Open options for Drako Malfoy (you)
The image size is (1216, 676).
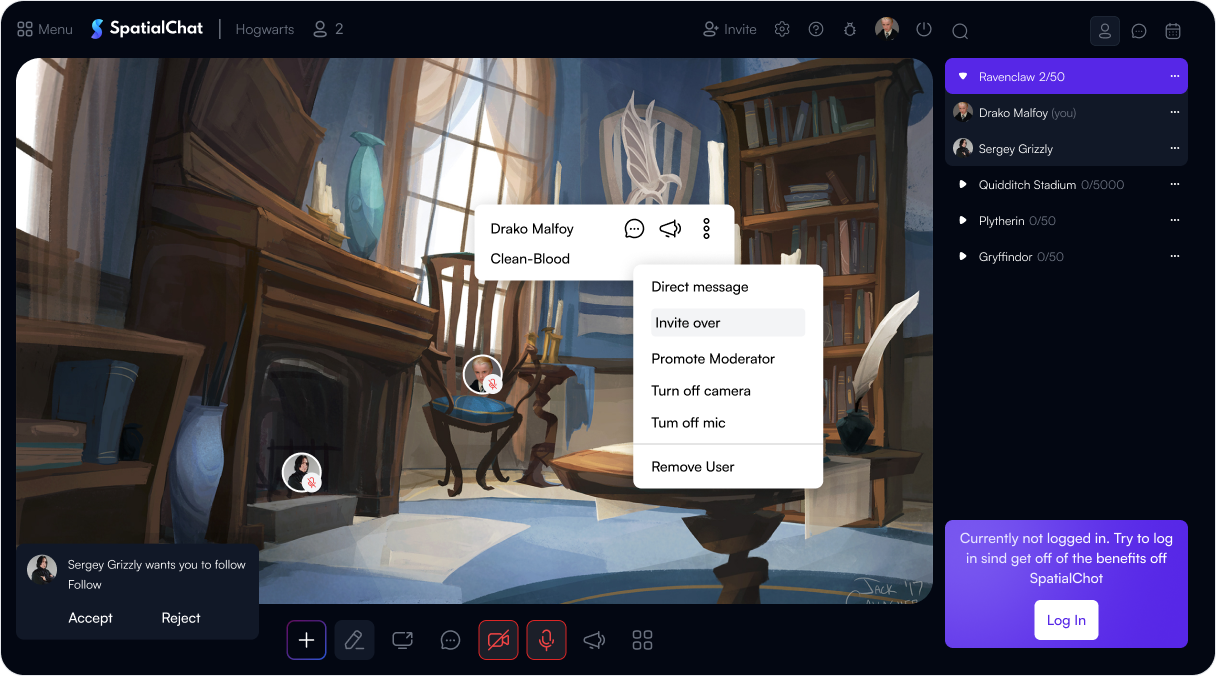point(1175,113)
